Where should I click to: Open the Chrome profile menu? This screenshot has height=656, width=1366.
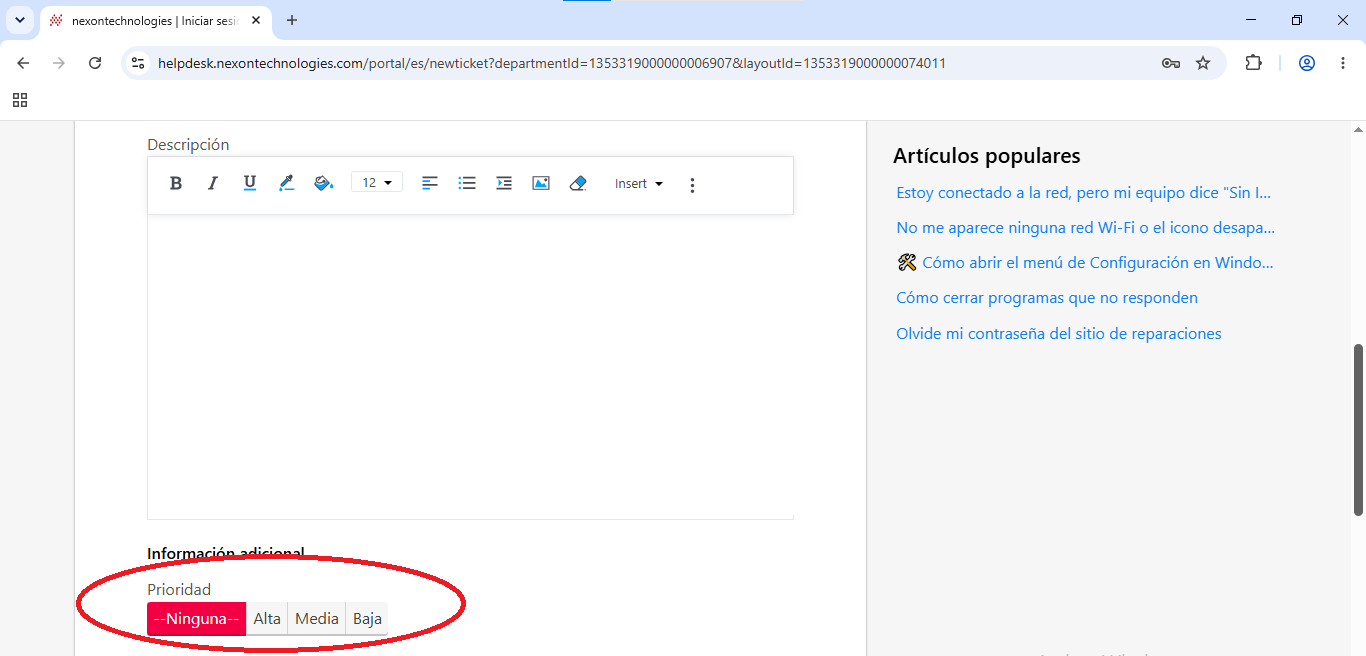(x=1307, y=63)
